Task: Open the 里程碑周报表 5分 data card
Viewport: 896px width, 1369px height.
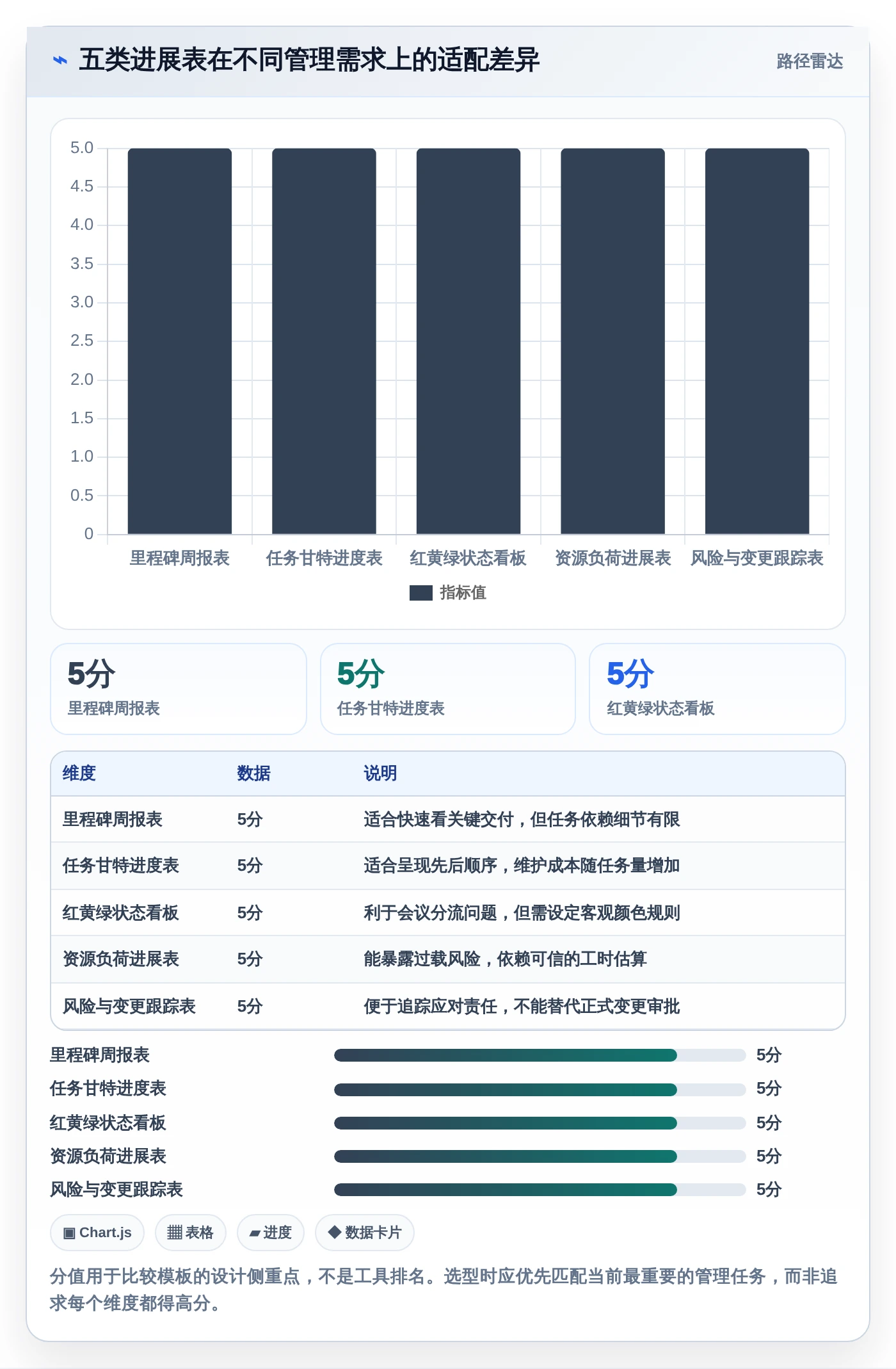Action: tap(179, 689)
